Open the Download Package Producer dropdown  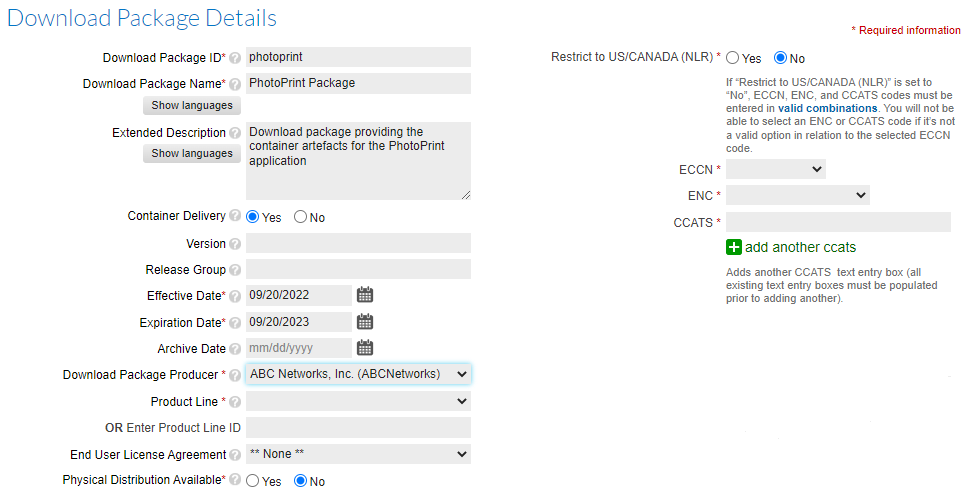358,374
